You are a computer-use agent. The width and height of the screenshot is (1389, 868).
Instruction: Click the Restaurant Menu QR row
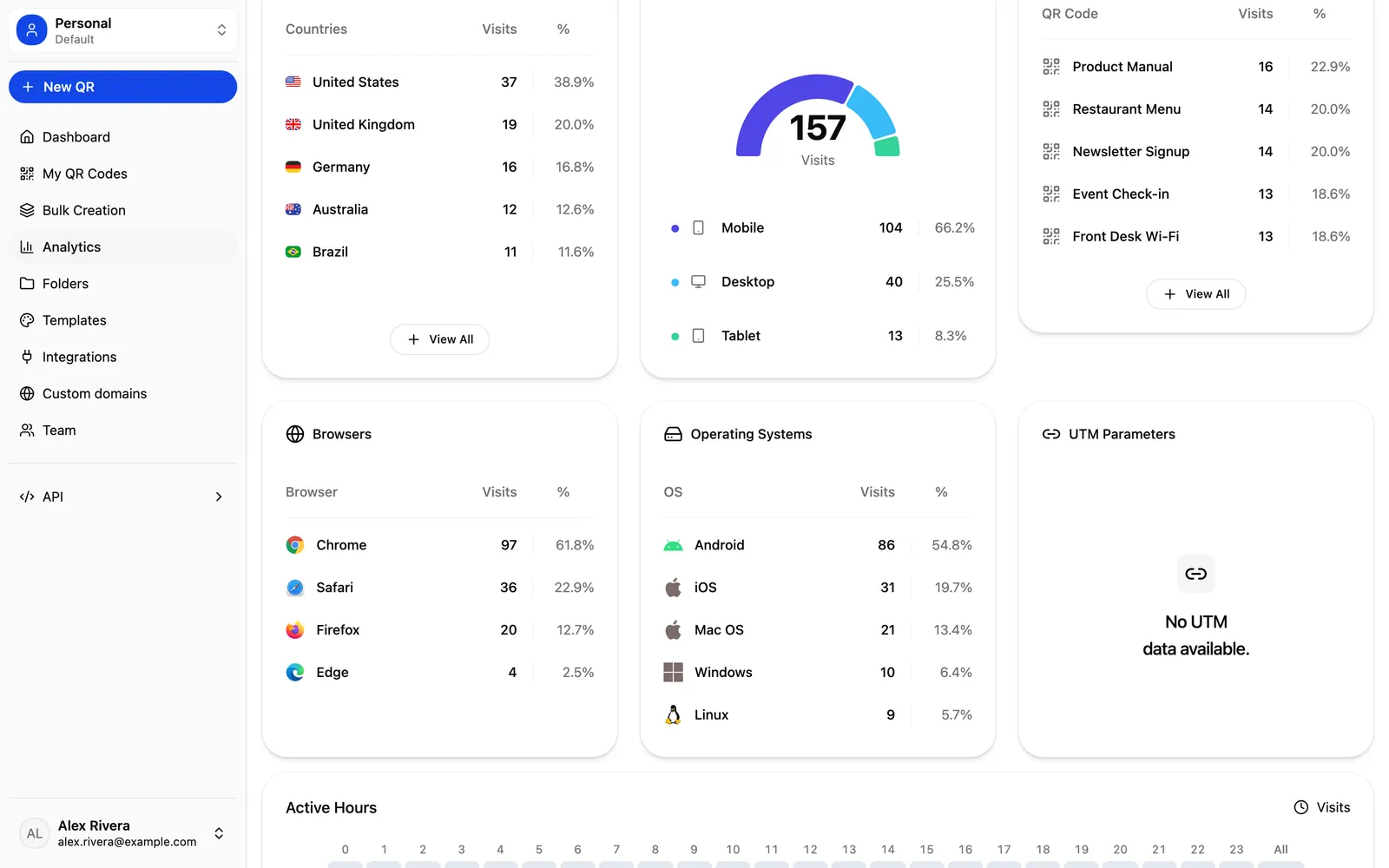(x=1195, y=109)
